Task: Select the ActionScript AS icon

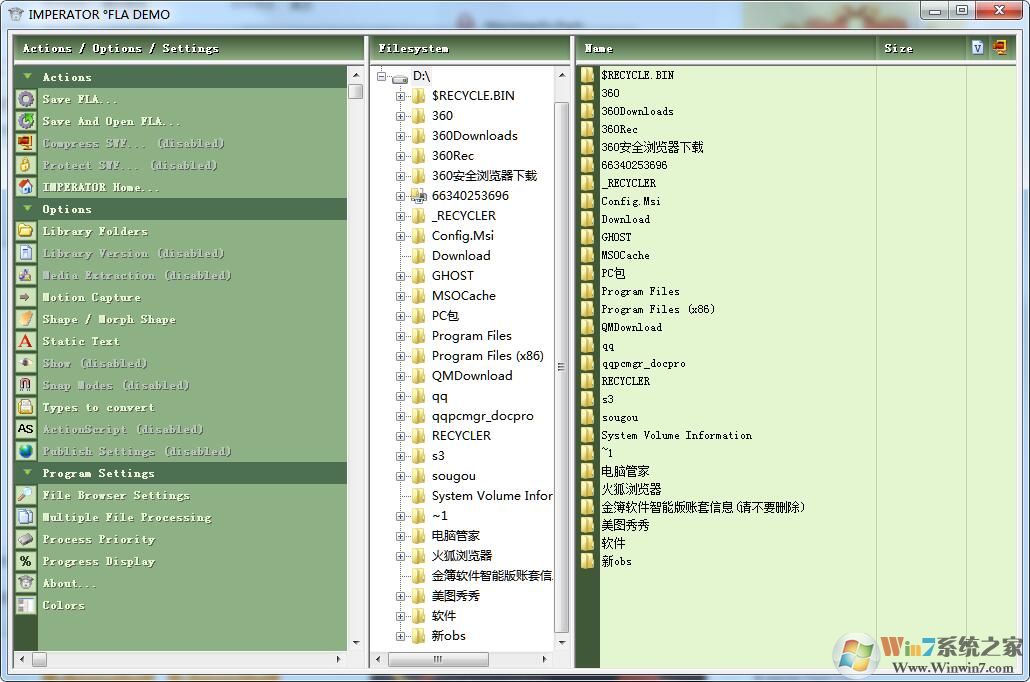Action: (x=27, y=429)
